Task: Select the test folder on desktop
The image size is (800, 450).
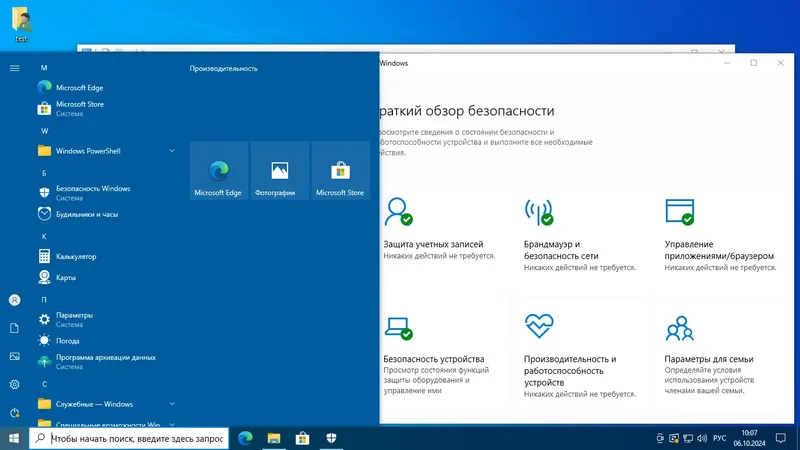Action: [21, 24]
